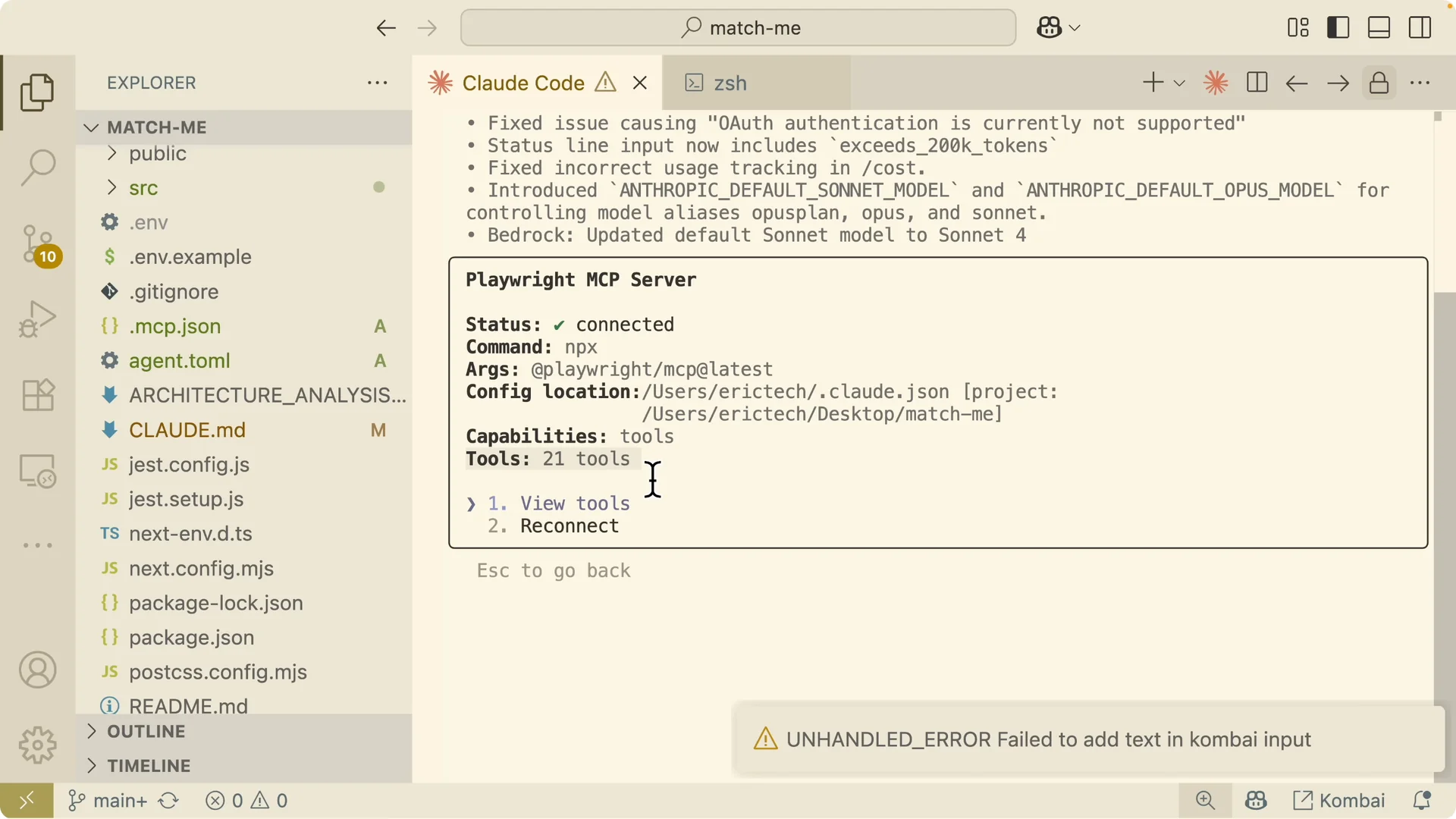Open CLAUDE.md file
This screenshot has height=819, width=1456.
pyautogui.click(x=244, y=431)
